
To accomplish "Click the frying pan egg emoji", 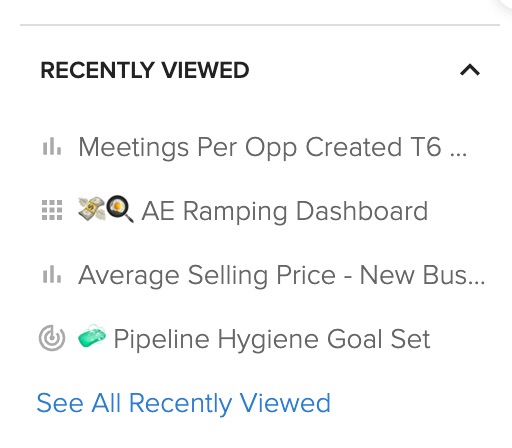I will 120,209.
